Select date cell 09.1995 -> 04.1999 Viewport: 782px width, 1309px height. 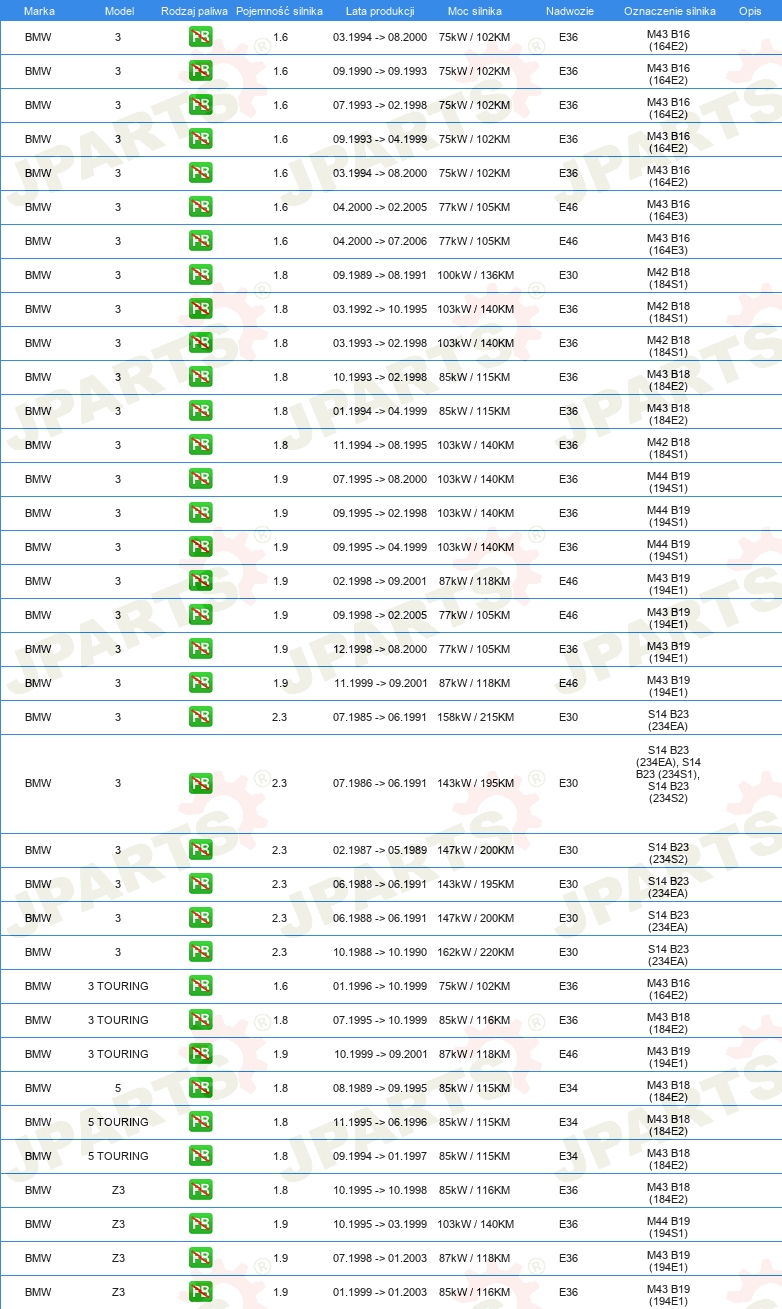pyautogui.click(x=380, y=547)
